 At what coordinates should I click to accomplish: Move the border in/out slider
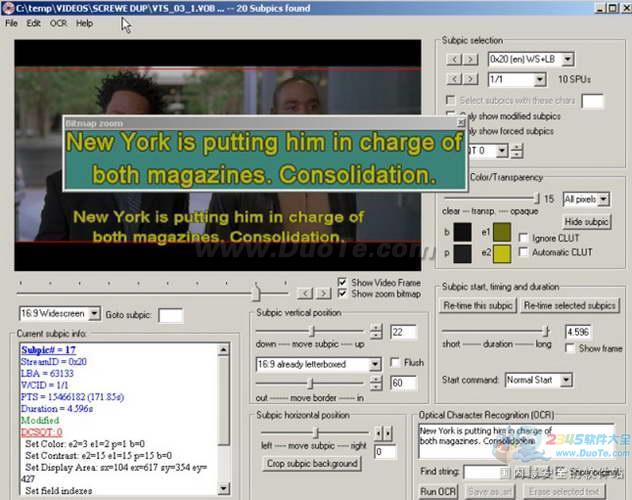[x=311, y=383]
